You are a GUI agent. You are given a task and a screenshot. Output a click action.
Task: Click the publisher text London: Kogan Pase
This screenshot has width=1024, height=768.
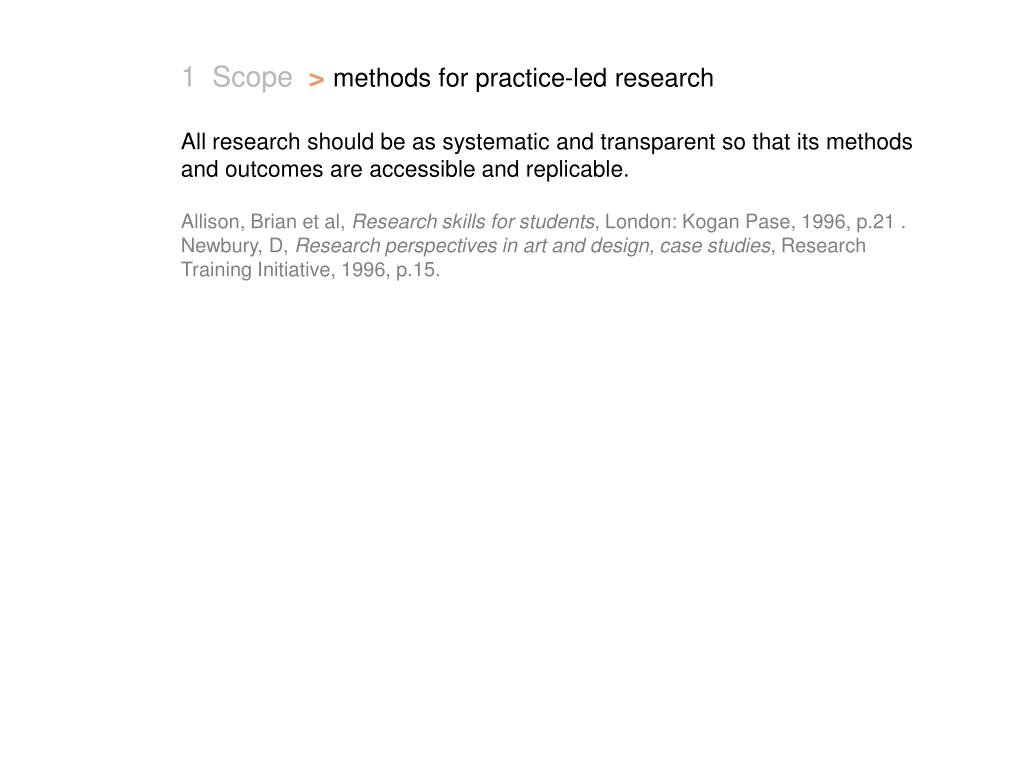[x=699, y=221]
